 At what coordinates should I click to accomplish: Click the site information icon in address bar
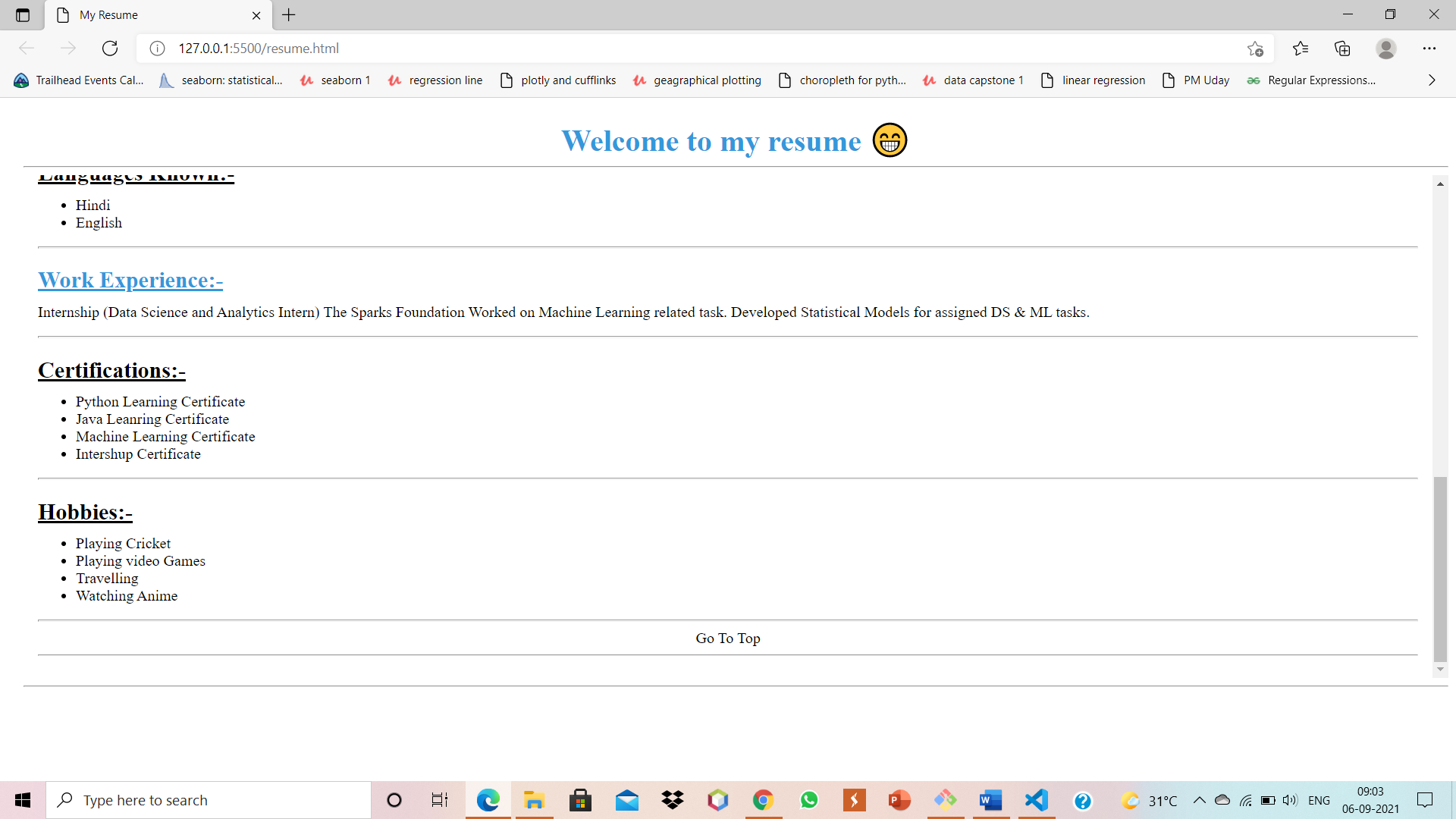tap(157, 48)
